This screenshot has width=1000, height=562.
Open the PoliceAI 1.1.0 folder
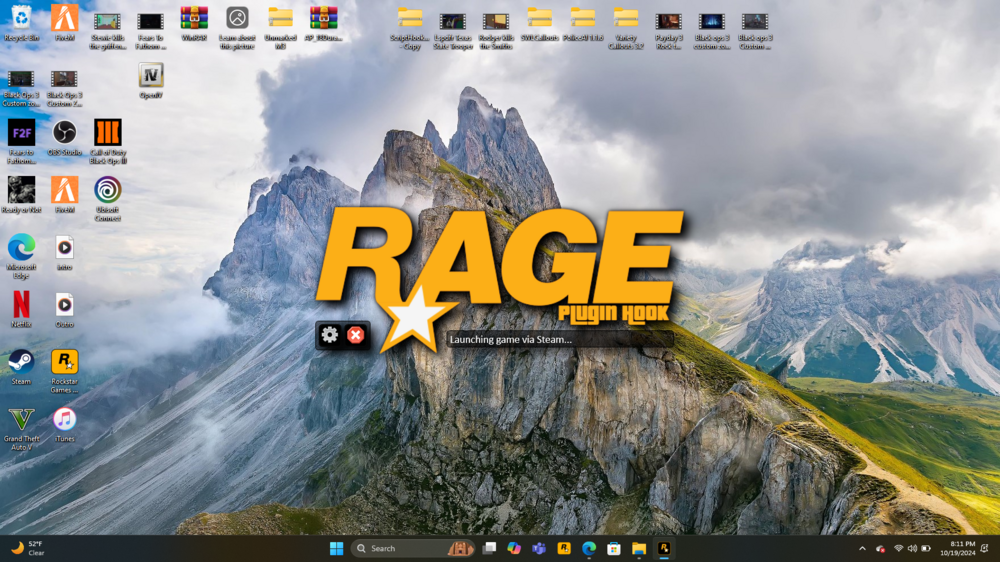pos(583,24)
